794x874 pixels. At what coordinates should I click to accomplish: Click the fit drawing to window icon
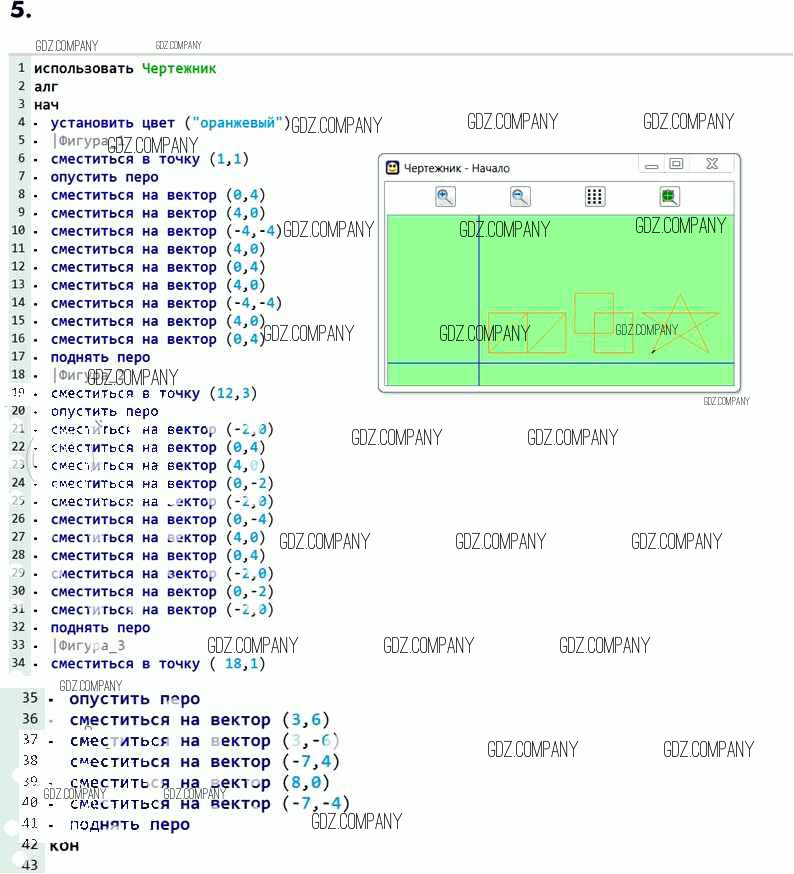(669, 197)
